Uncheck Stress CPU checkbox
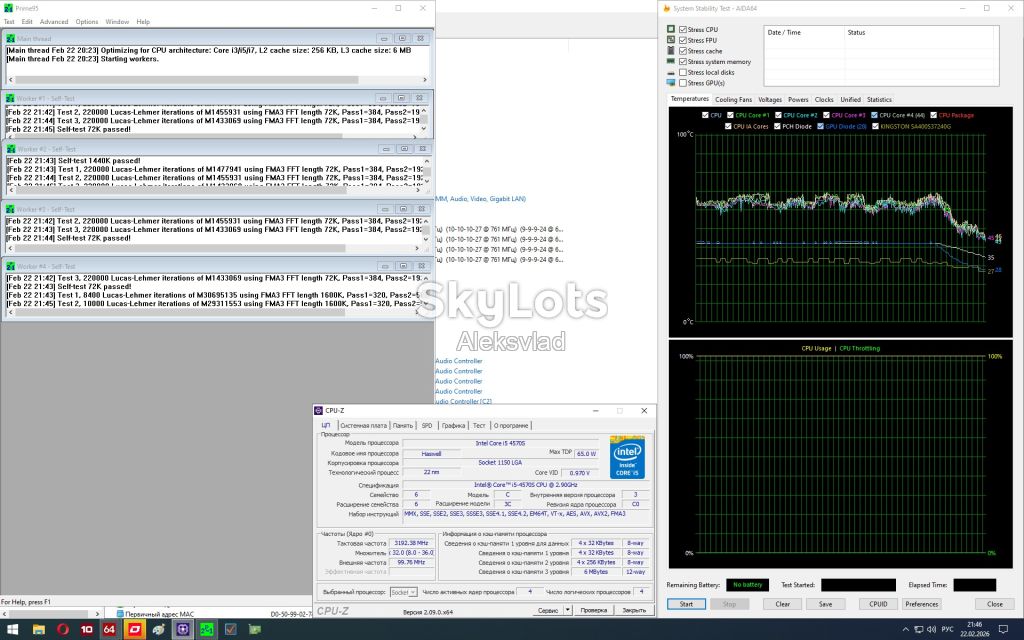Viewport: 1024px width, 640px height. (682, 29)
